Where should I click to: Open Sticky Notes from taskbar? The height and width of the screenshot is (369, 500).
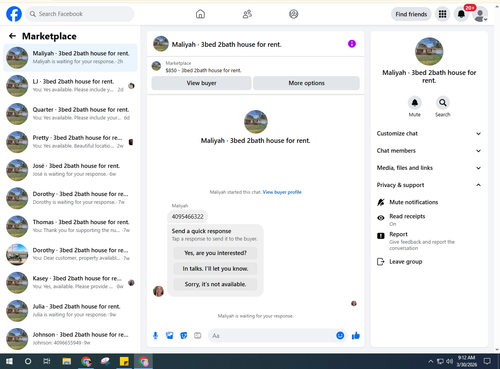(124, 361)
